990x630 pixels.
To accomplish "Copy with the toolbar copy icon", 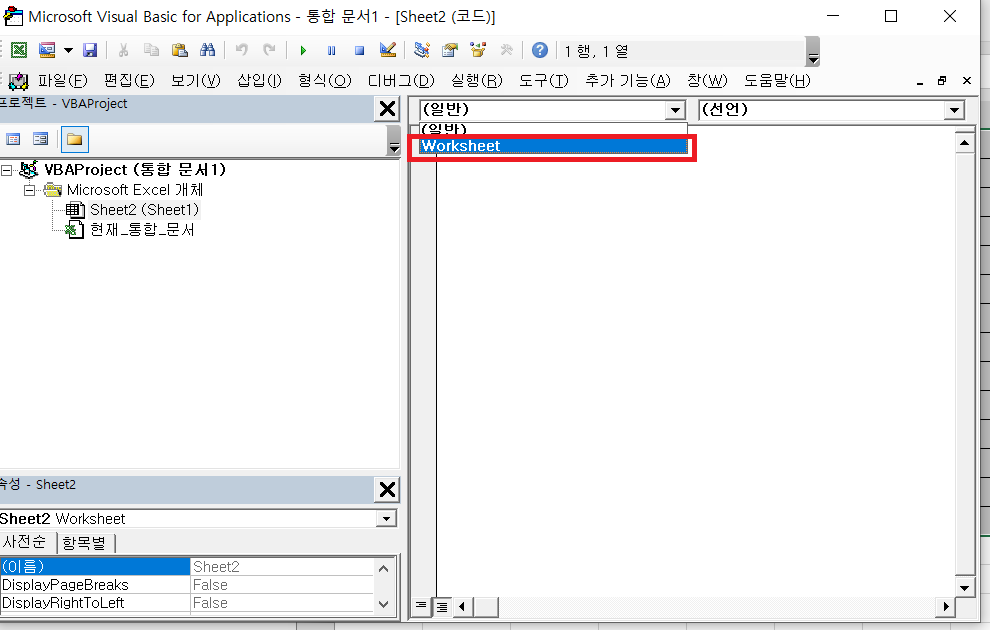I will click(152, 50).
